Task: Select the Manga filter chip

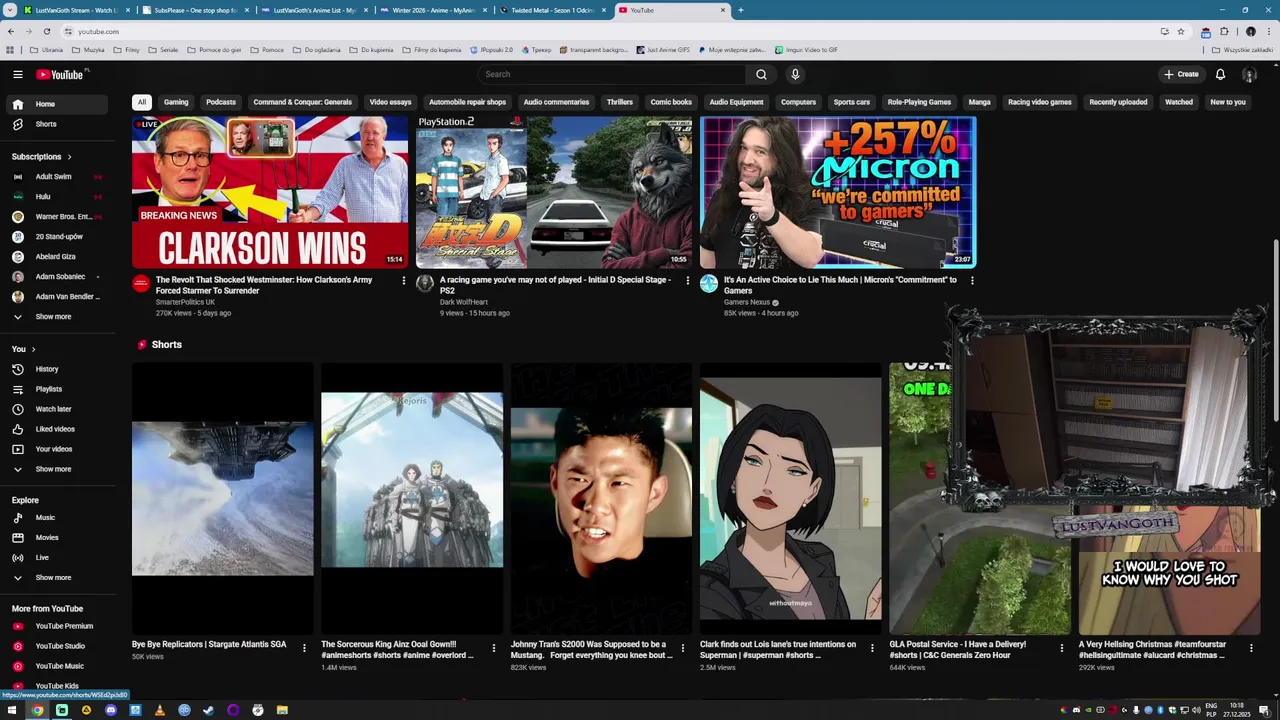Action: pyautogui.click(x=980, y=102)
